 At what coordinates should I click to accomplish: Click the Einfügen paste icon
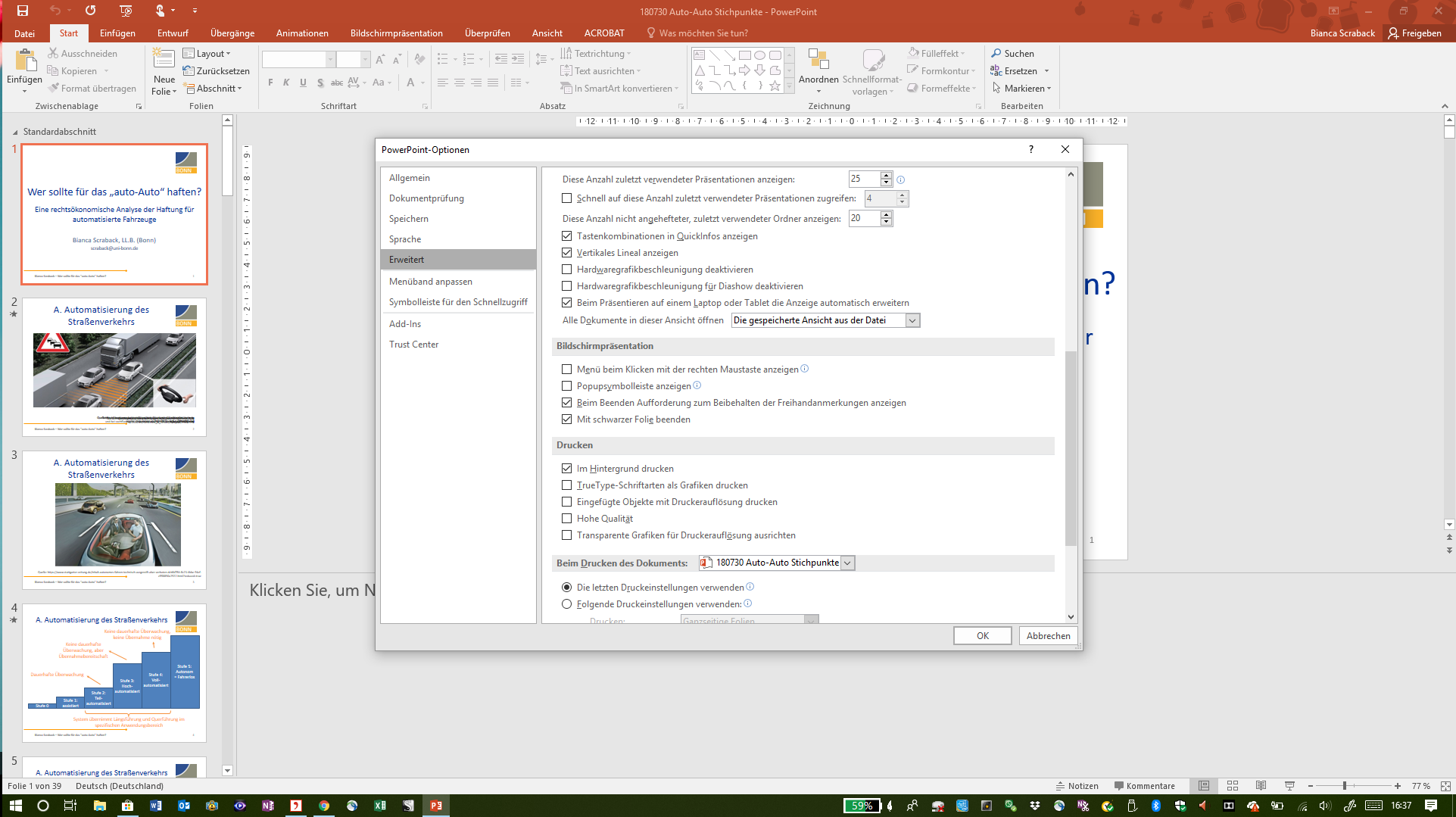coord(24,61)
